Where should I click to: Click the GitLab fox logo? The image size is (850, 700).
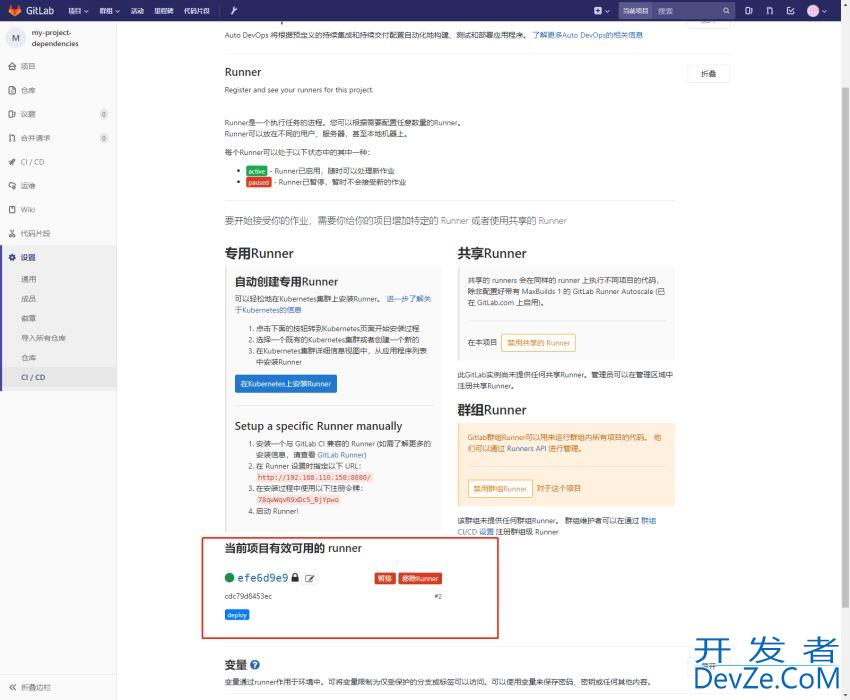tap(15, 10)
